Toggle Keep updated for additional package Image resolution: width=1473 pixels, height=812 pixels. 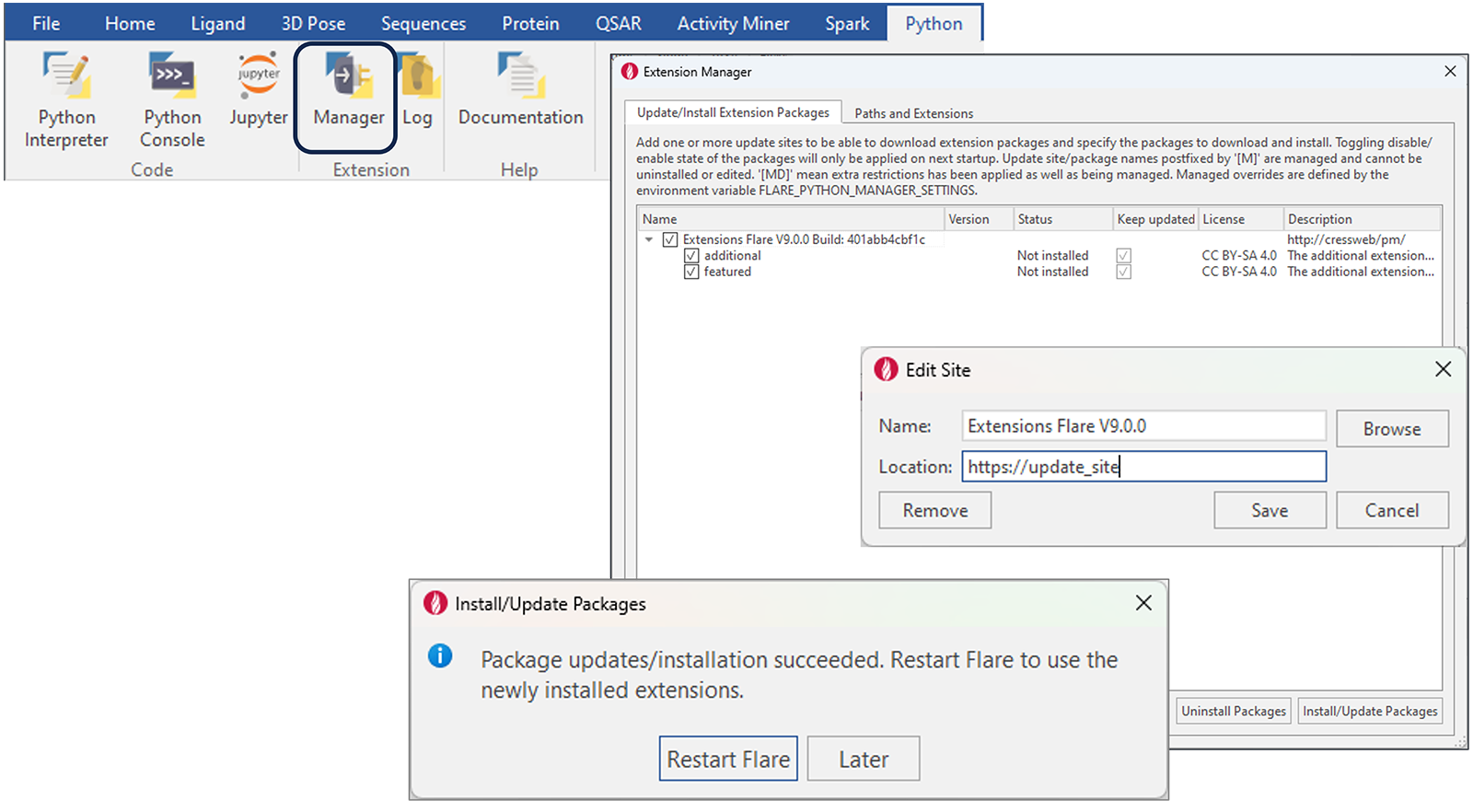[x=1123, y=256]
